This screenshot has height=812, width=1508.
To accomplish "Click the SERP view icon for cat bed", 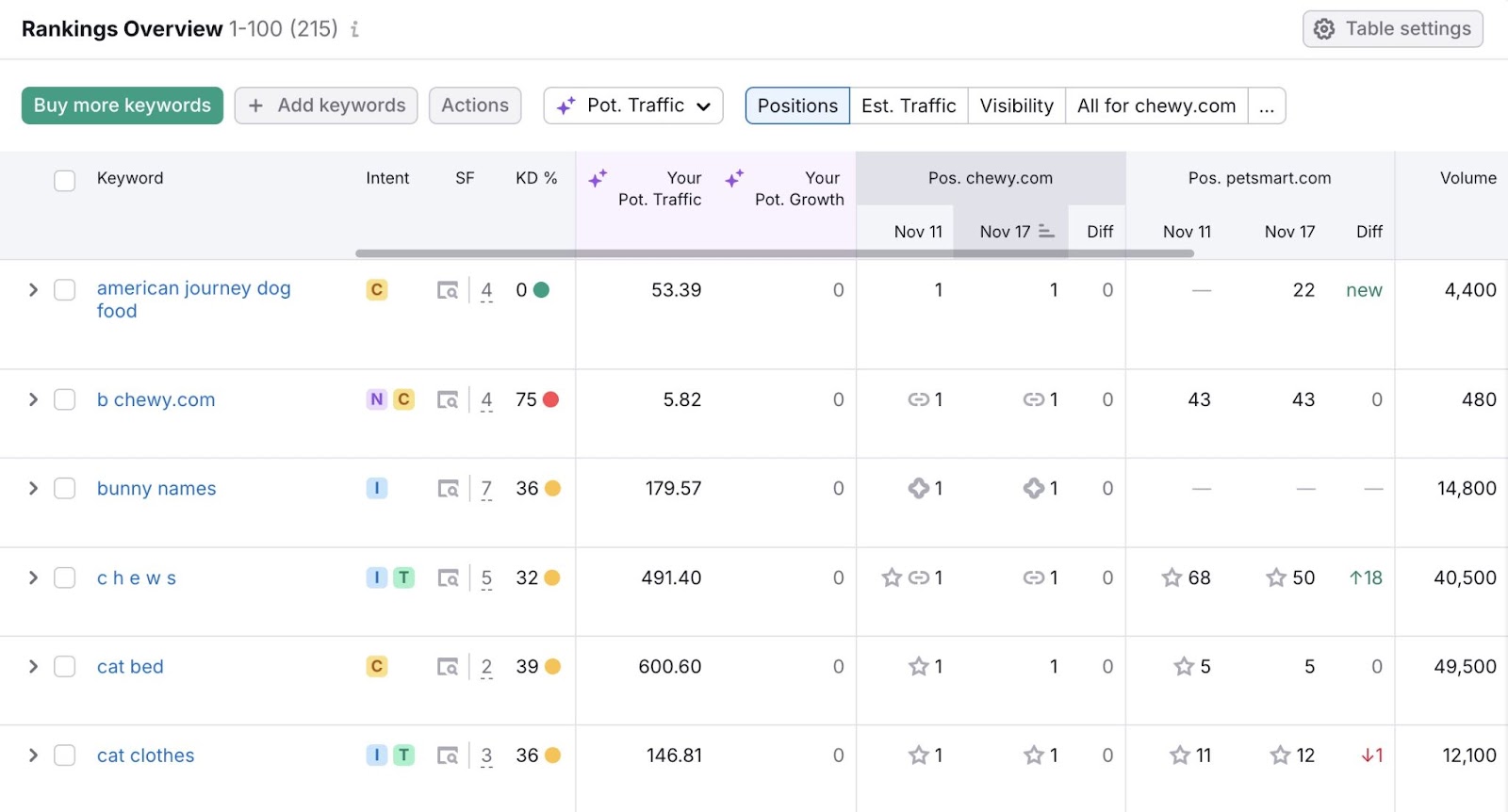I will click(448, 667).
